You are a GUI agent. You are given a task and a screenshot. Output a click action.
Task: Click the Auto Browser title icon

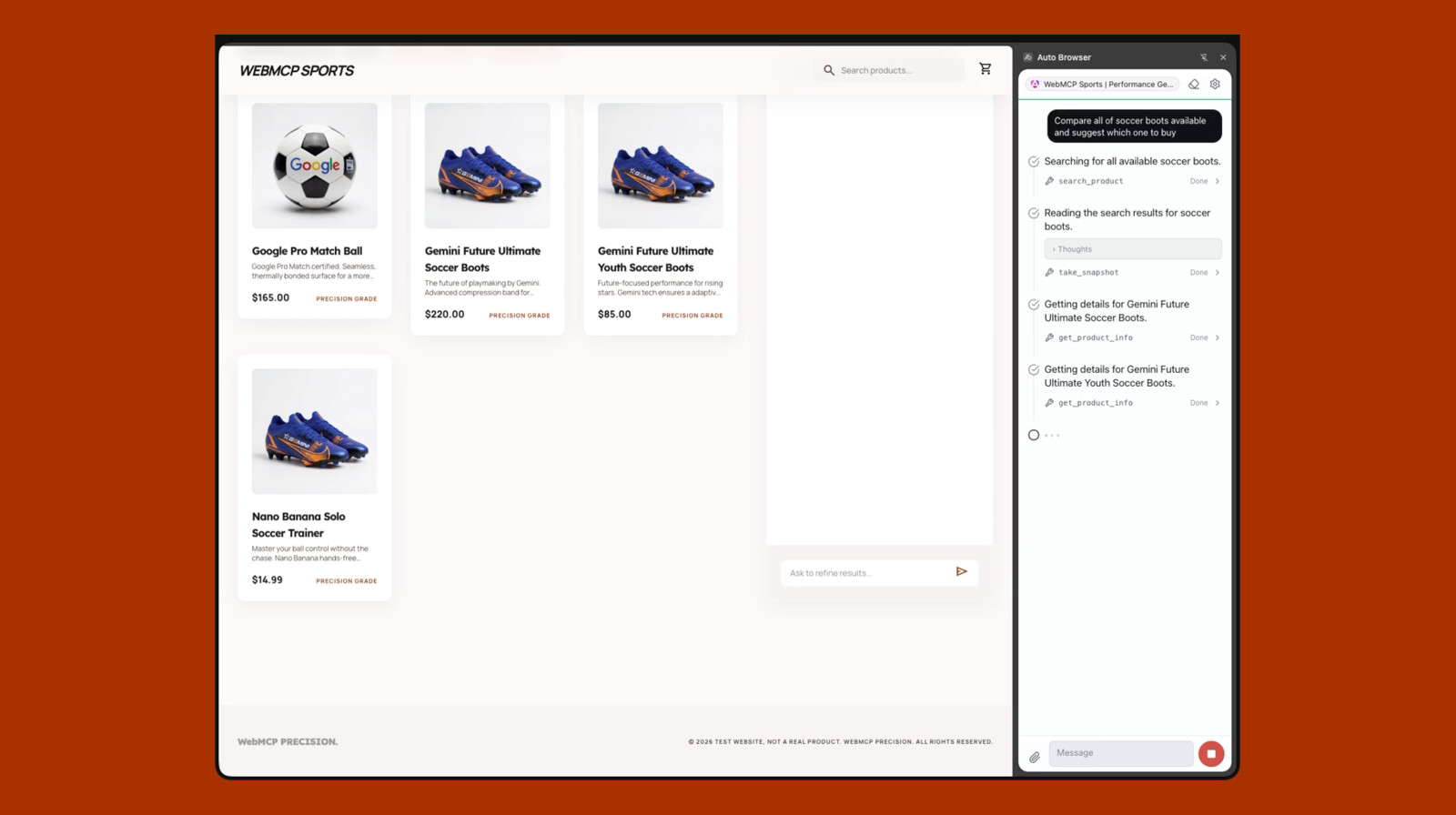coord(1028,57)
